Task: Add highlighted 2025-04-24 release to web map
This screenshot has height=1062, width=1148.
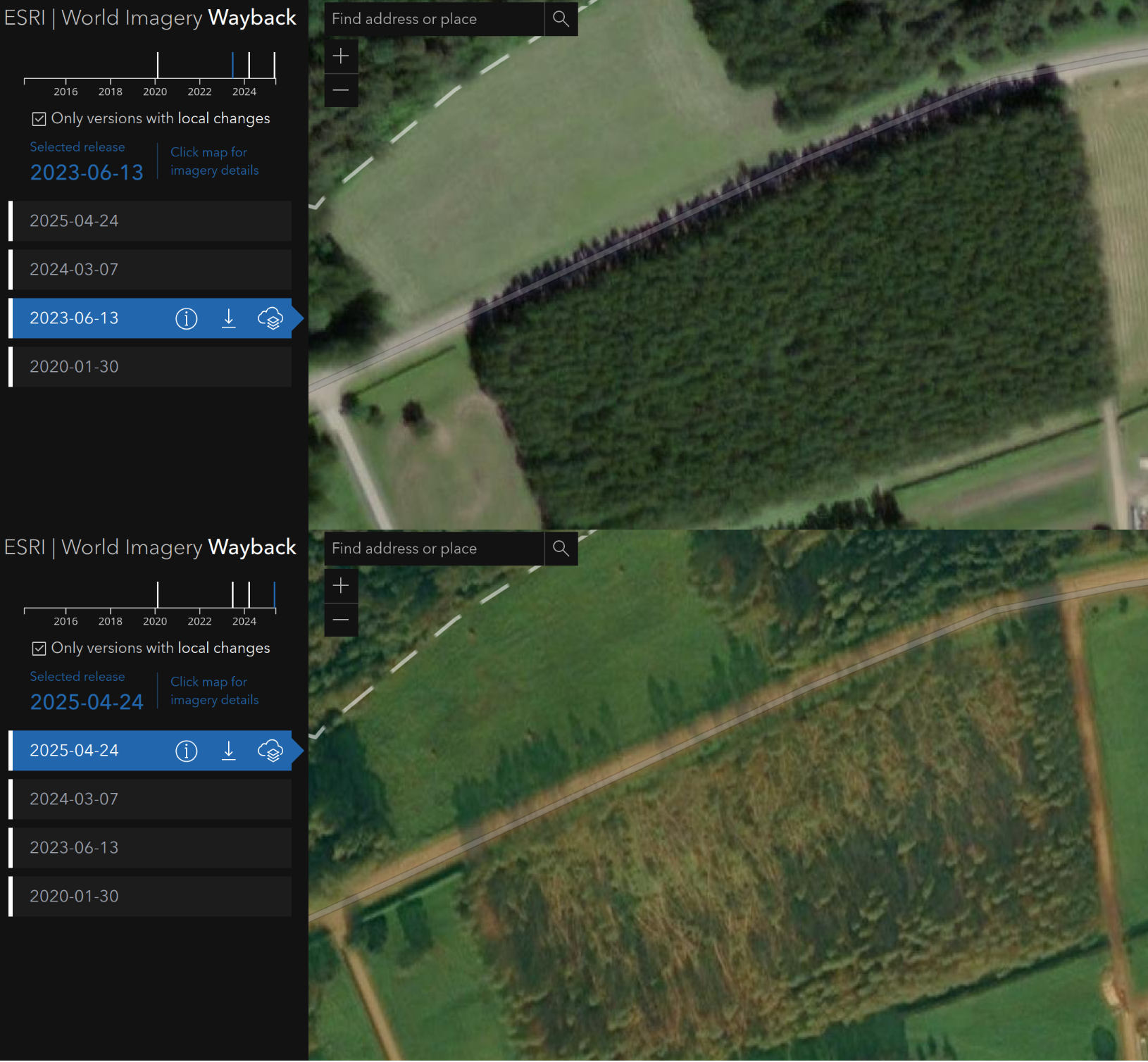Action: (x=270, y=751)
